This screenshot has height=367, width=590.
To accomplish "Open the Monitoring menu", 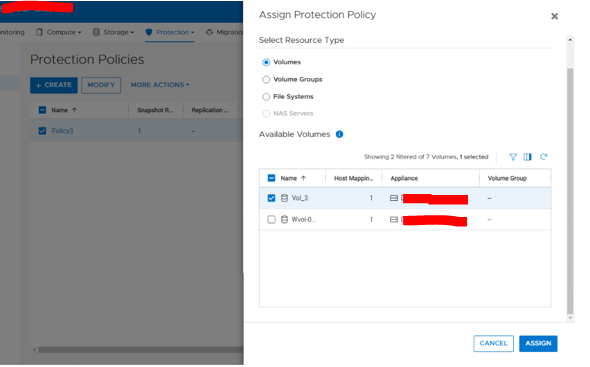I will [x=12, y=32].
